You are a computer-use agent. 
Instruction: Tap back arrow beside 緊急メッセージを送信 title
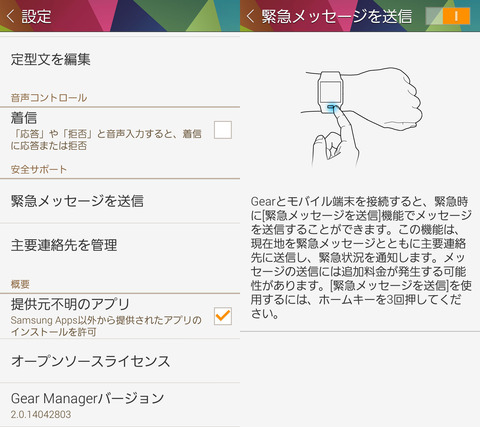coord(250,16)
